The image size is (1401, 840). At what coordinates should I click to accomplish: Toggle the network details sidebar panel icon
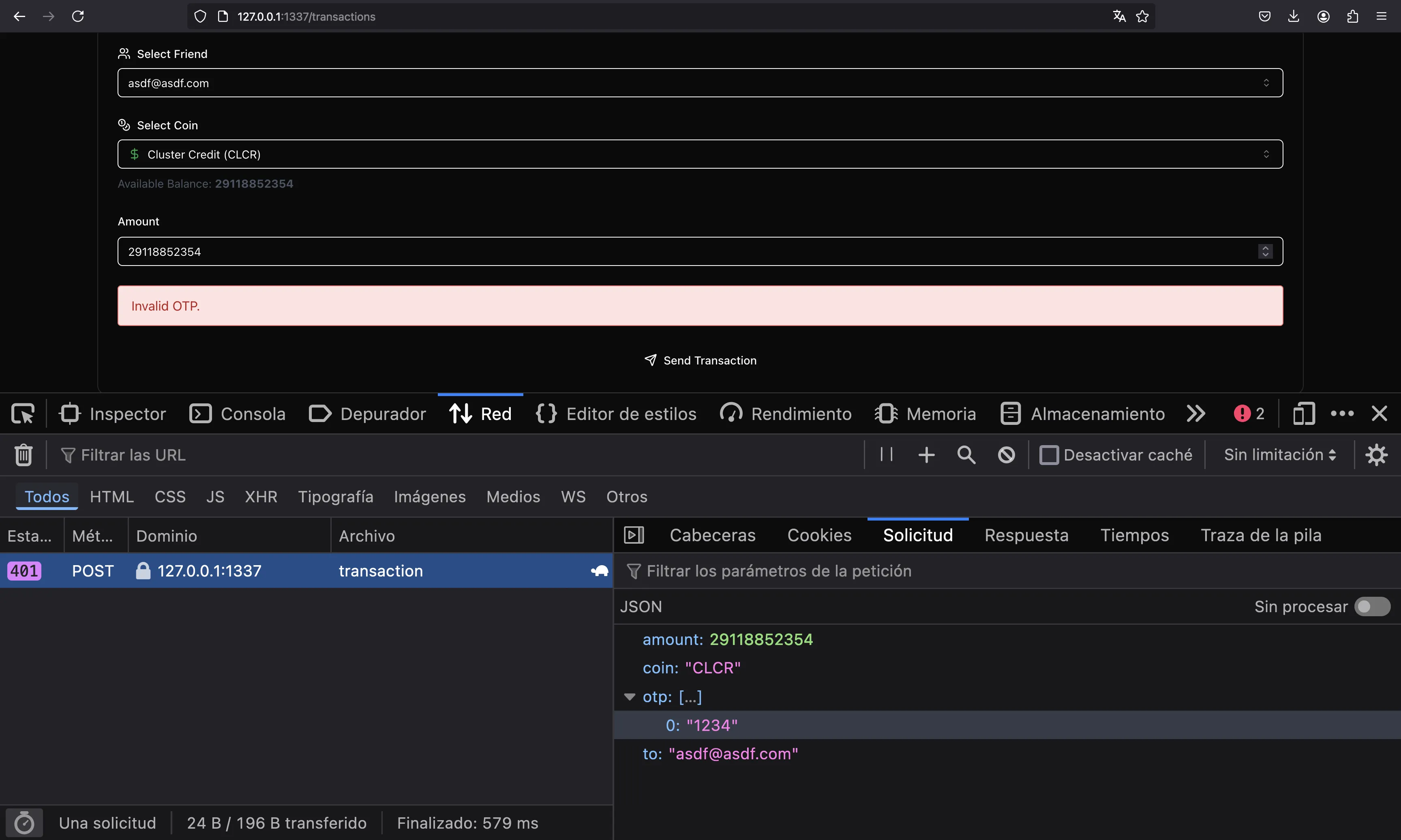(x=634, y=535)
